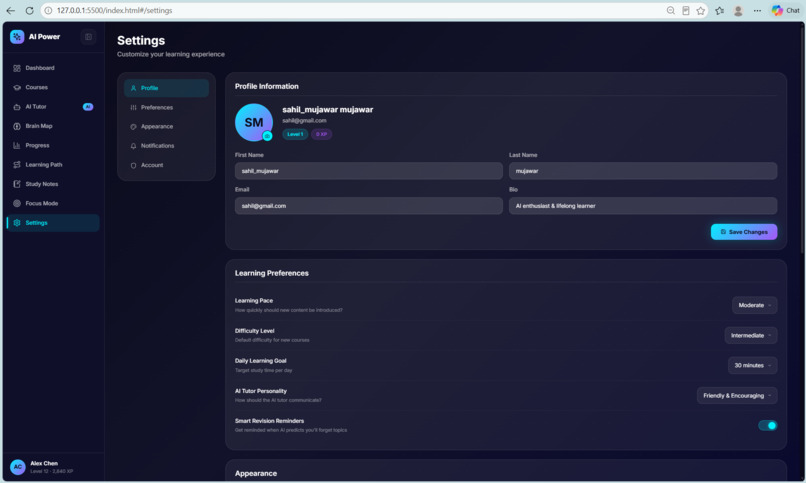Click the Dashboard grid icon
Viewport: 806px width, 483px height.
click(17, 68)
